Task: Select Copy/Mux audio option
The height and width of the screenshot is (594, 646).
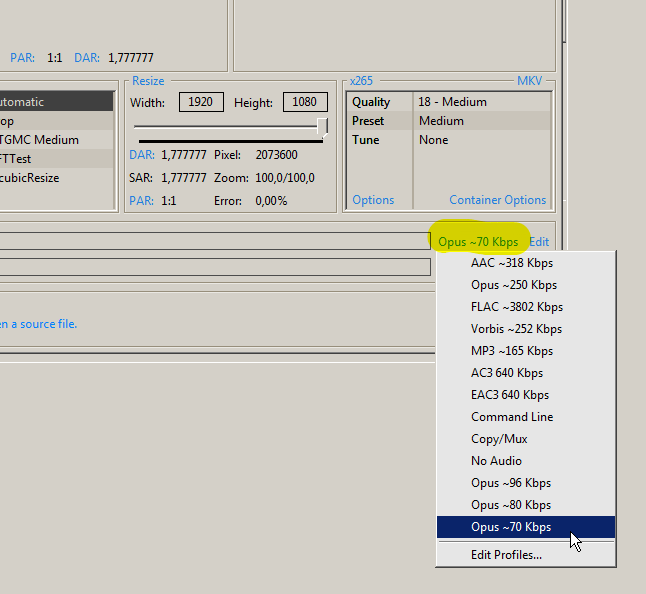Action: tap(526, 439)
